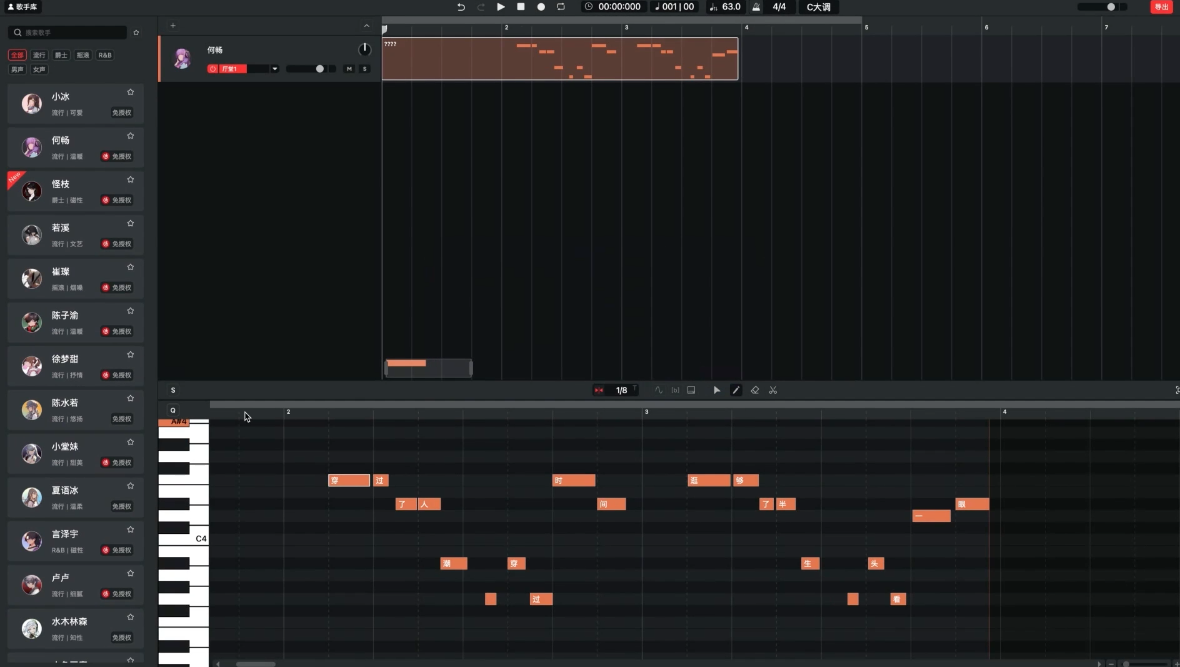This screenshot has height=667, width=1180.
Task: Click the undo arrow icon
Action: [x=461, y=7]
